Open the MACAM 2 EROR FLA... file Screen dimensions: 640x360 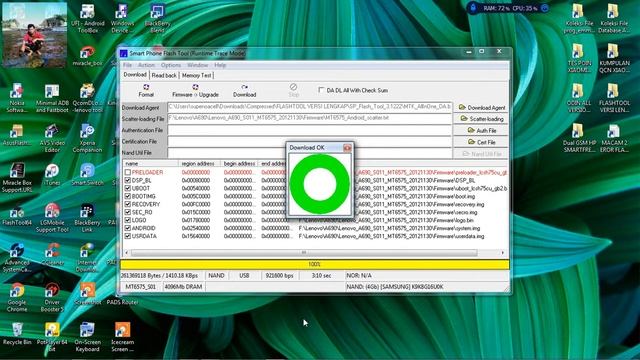pos(614,138)
